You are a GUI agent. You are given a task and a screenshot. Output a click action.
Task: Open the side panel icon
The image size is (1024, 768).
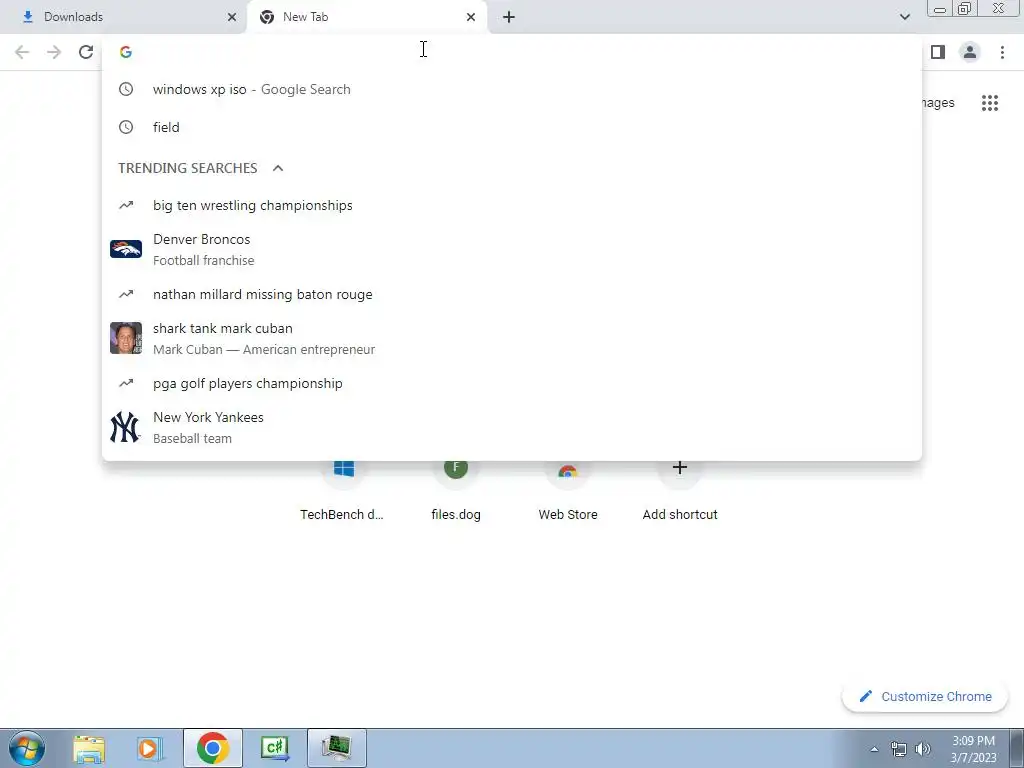coord(938,52)
